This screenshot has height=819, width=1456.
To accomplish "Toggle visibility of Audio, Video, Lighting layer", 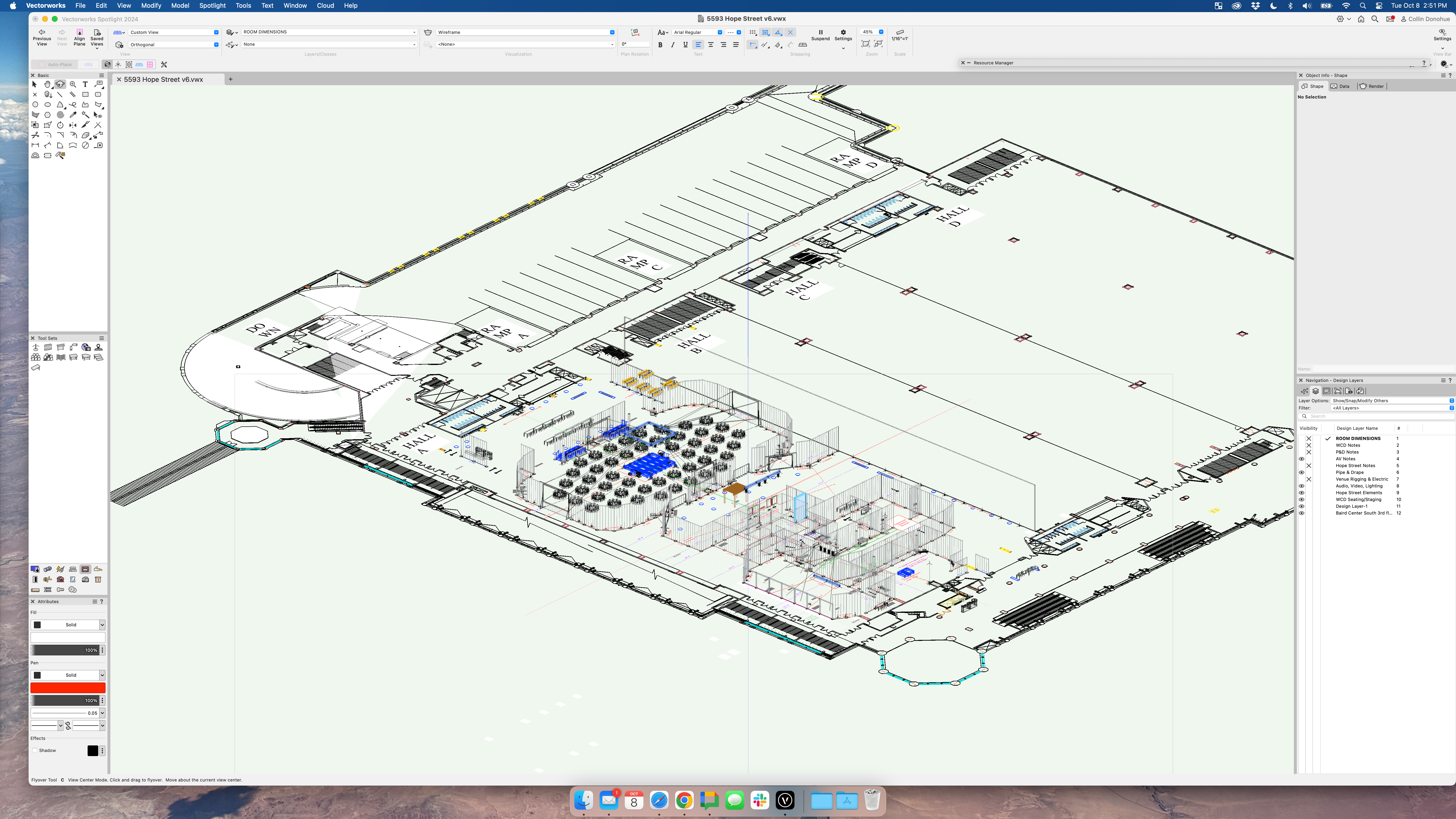I will coord(1301,486).
